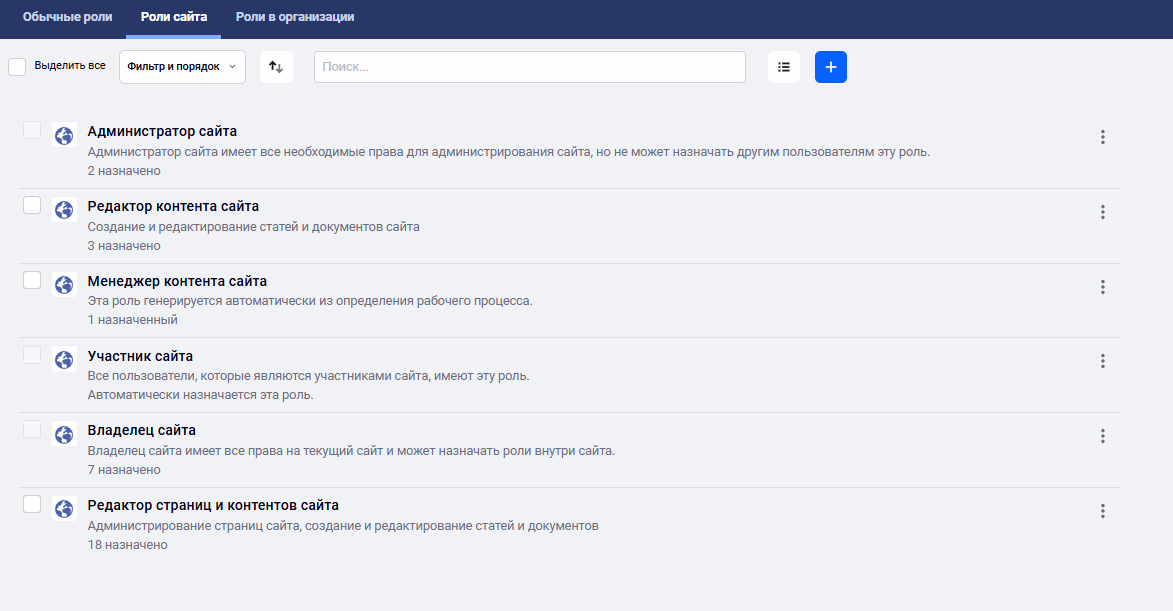This screenshot has width=1173, height=611.
Task: Open the Администратор сайта role title
Action: [162, 131]
